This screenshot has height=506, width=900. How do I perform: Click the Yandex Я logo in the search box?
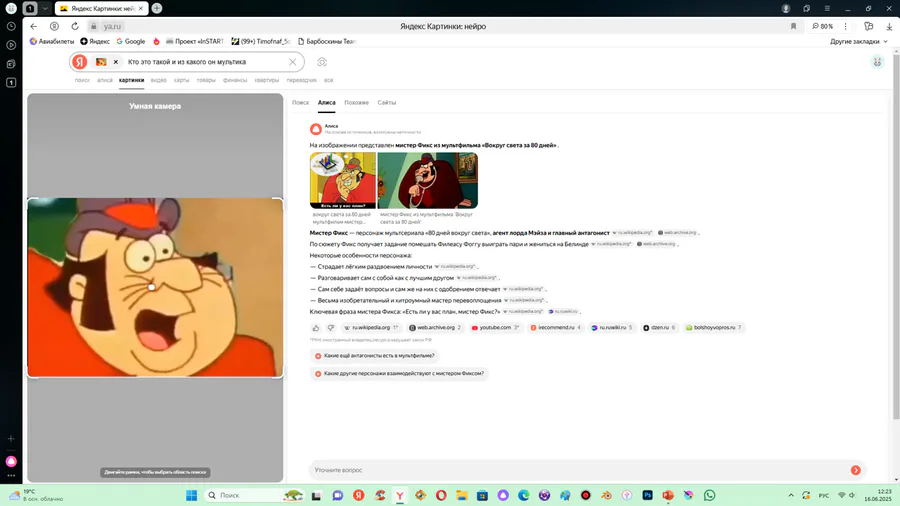80,62
